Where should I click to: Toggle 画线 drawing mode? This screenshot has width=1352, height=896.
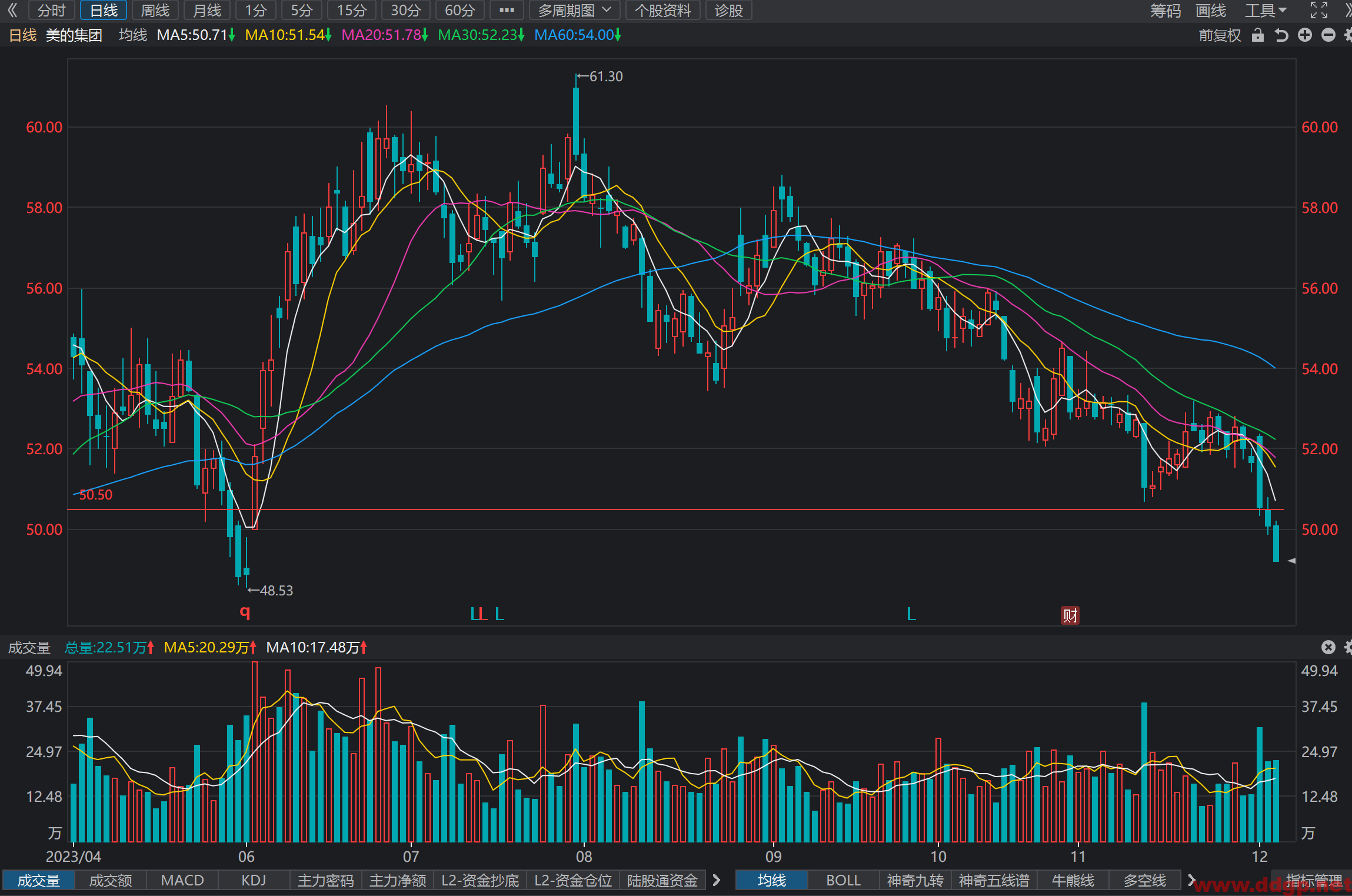pos(1211,11)
